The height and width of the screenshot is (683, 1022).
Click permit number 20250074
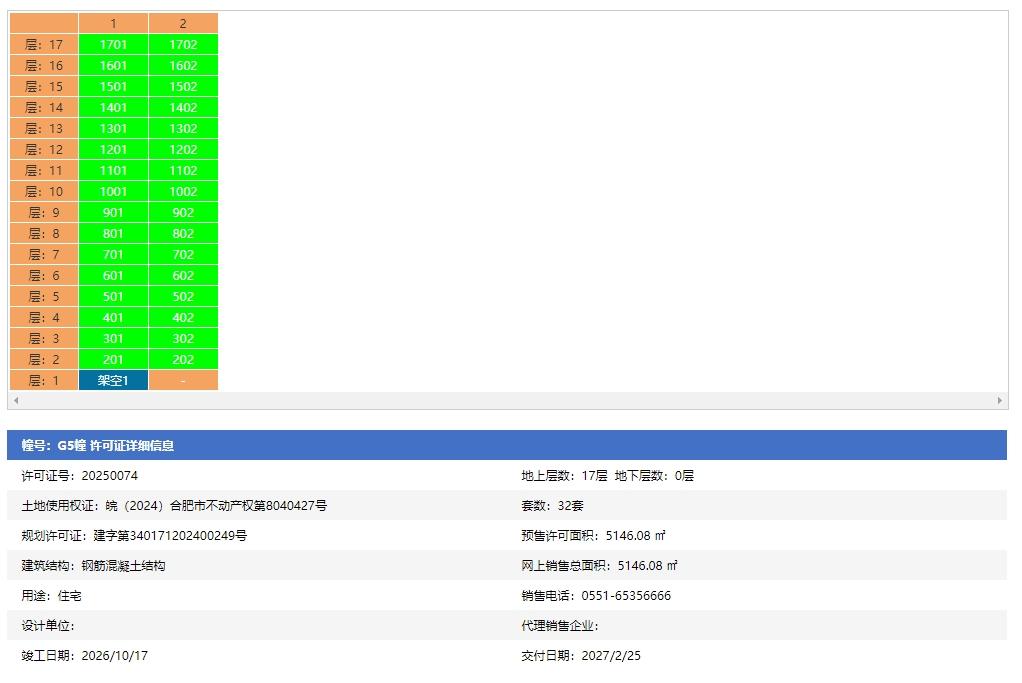(x=110, y=476)
